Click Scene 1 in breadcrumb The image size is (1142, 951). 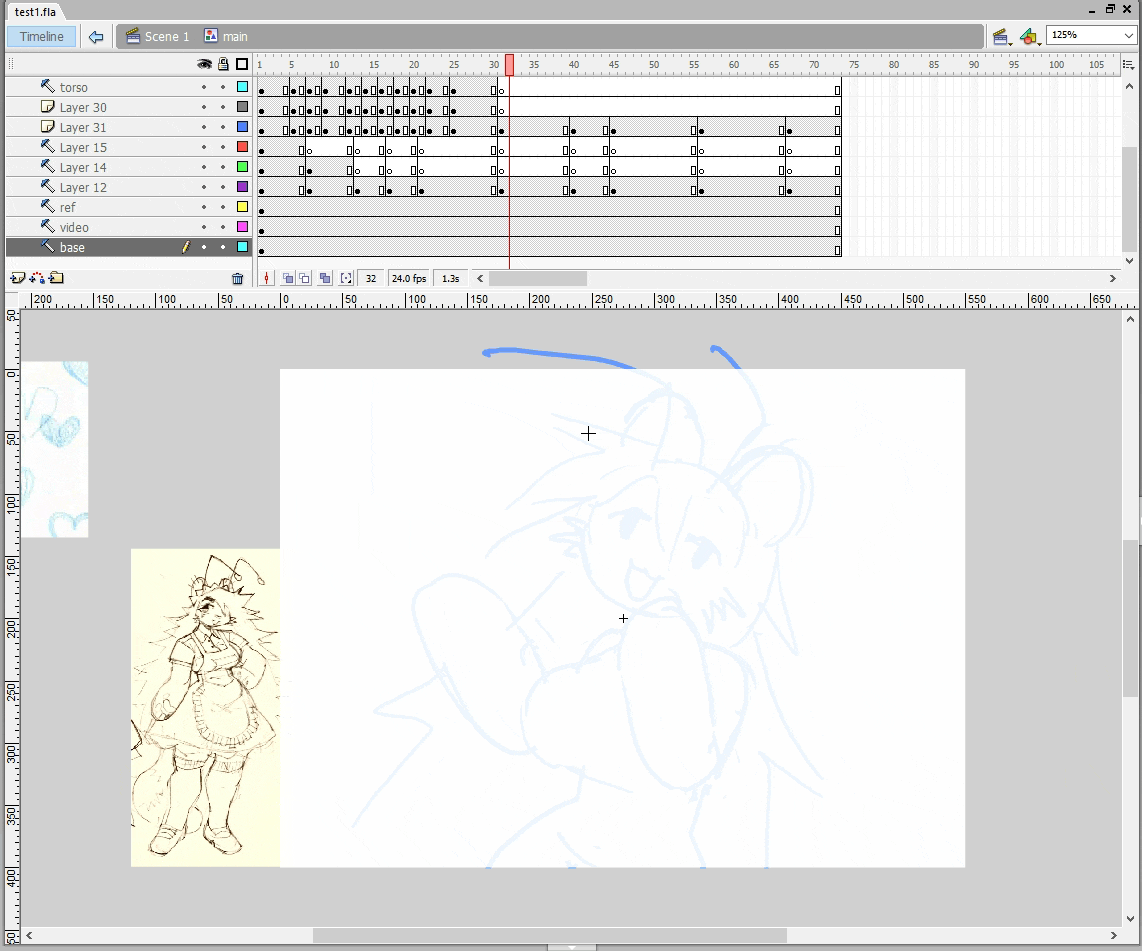tap(166, 37)
